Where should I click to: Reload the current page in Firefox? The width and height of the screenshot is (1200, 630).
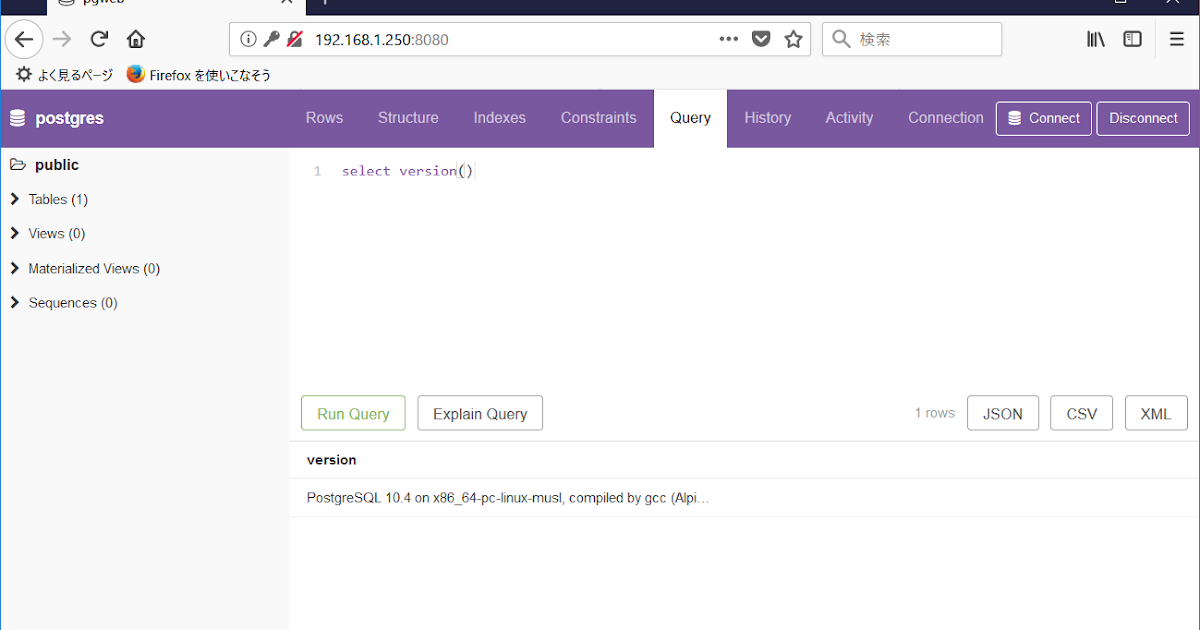(98, 39)
